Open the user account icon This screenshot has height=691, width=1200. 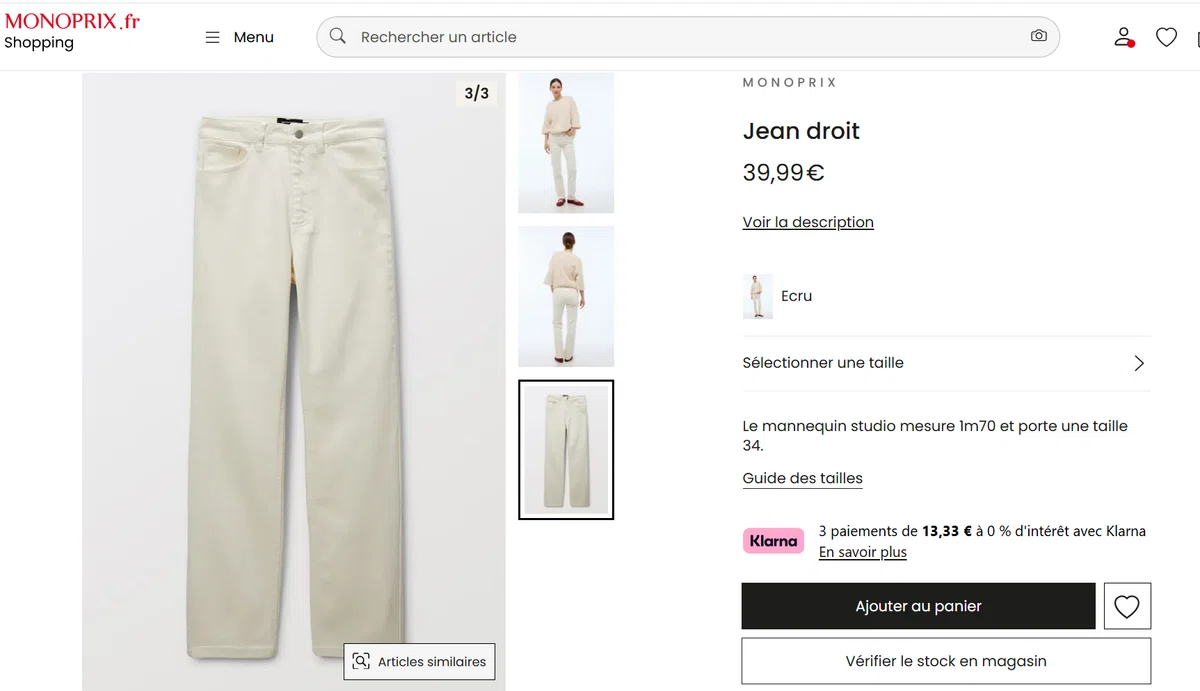1124,37
